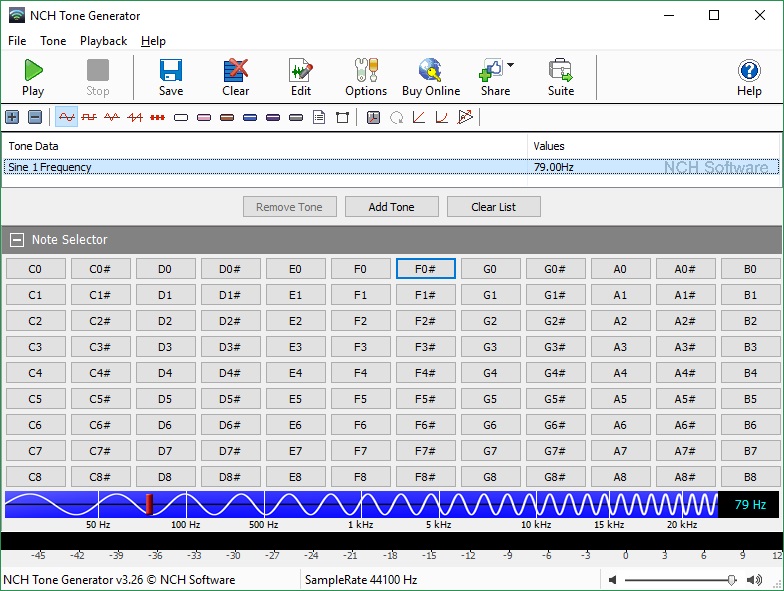The width and height of the screenshot is (784, 591).
Task: Open the Tone menu
Action: 53,41
